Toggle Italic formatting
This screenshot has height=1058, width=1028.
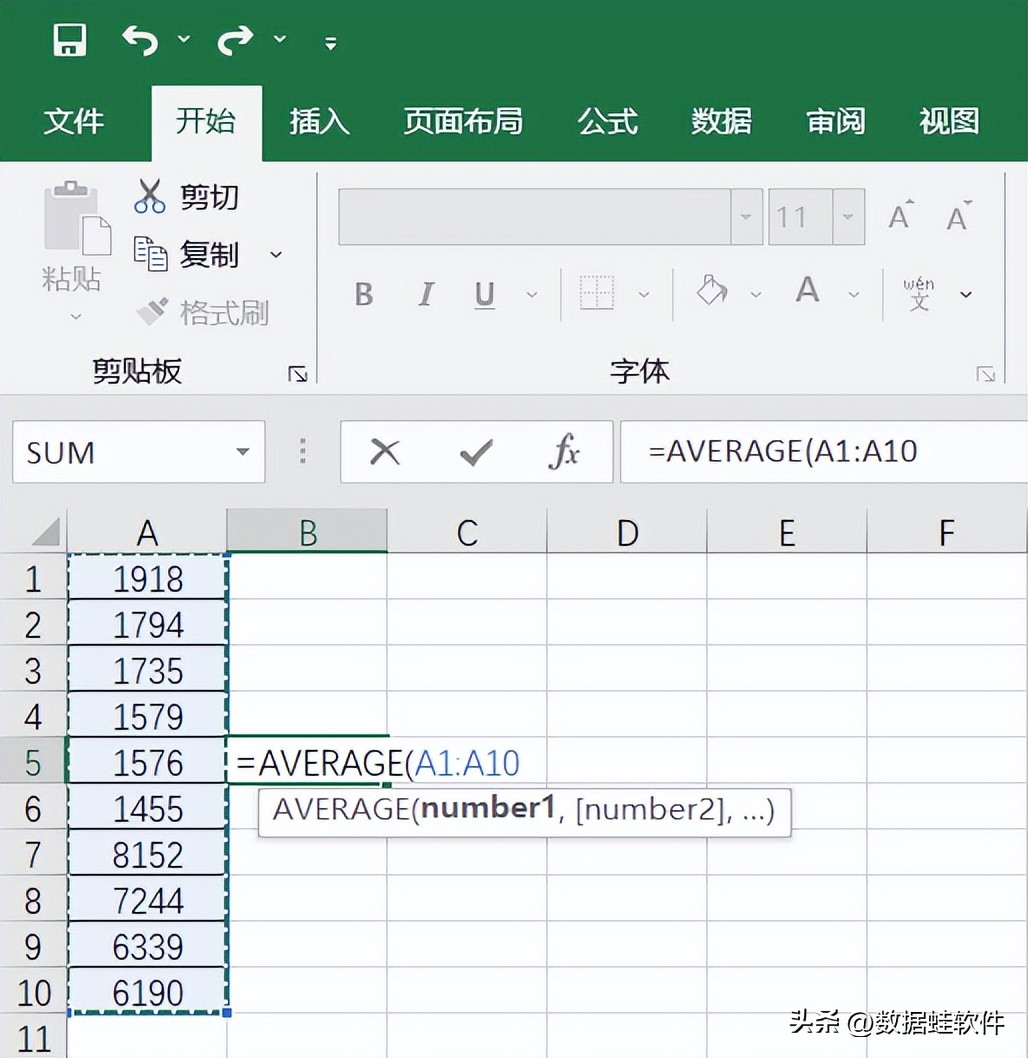pyautogui.click(x=426, y=294)
